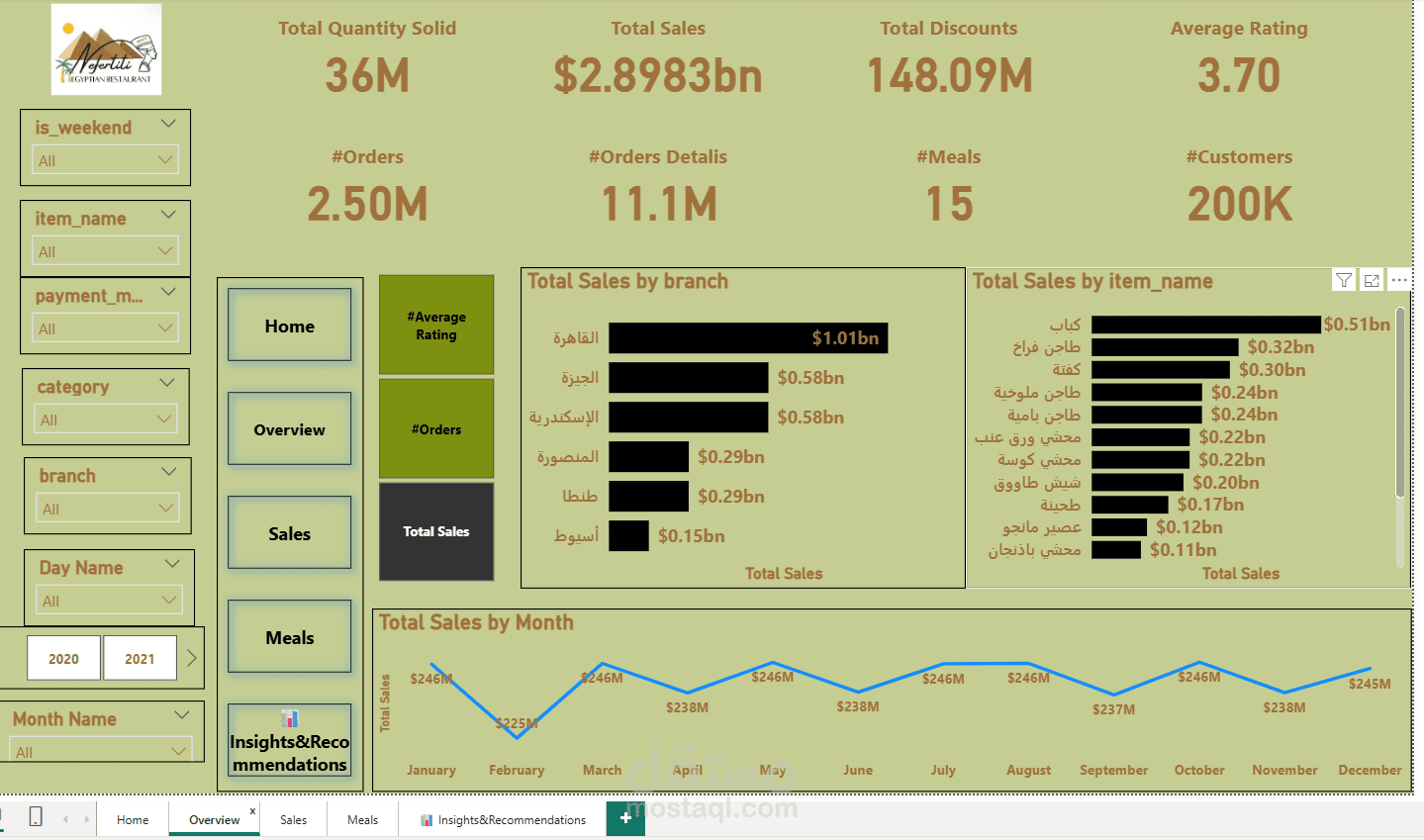The image size is (1424, 840).
Task: Open the item_name All dropdown
Action: coord(105,251)
